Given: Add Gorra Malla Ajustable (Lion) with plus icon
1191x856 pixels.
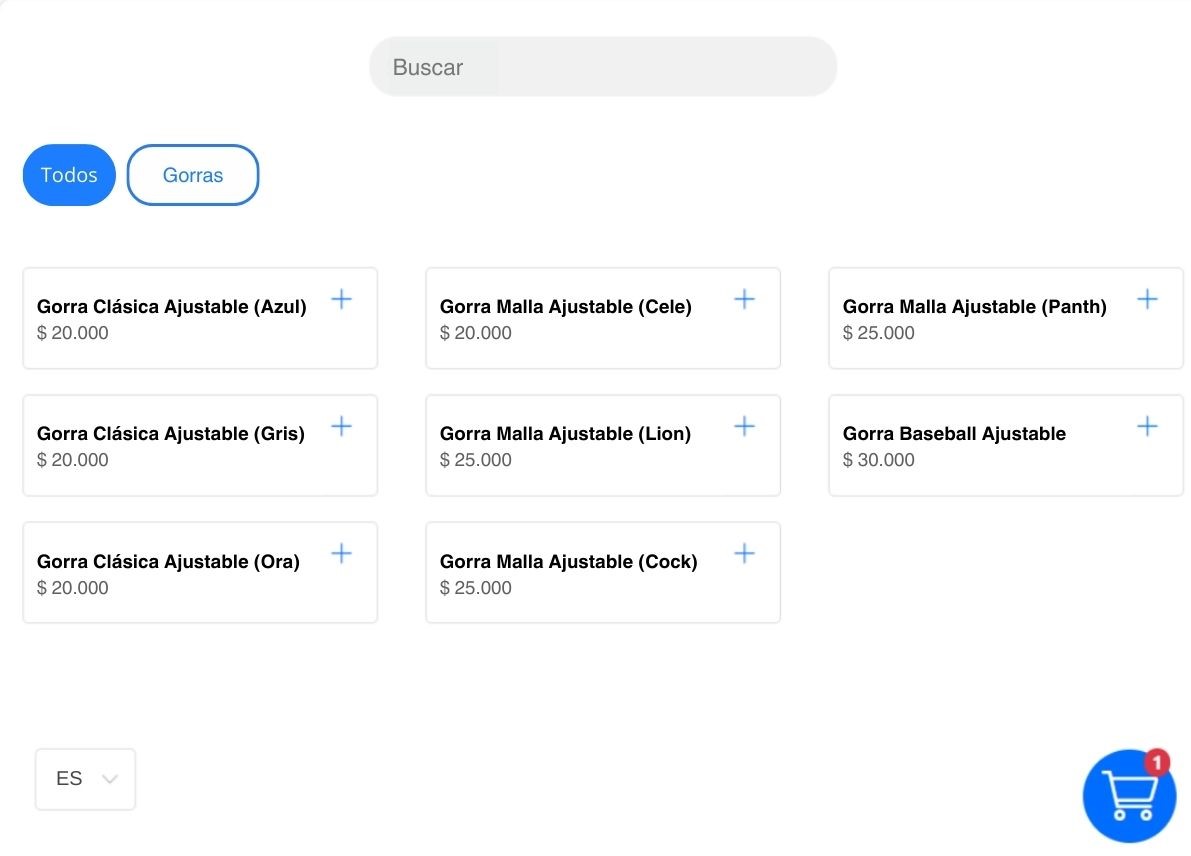Looking at the screenshot, I should (x=744, y=426).
